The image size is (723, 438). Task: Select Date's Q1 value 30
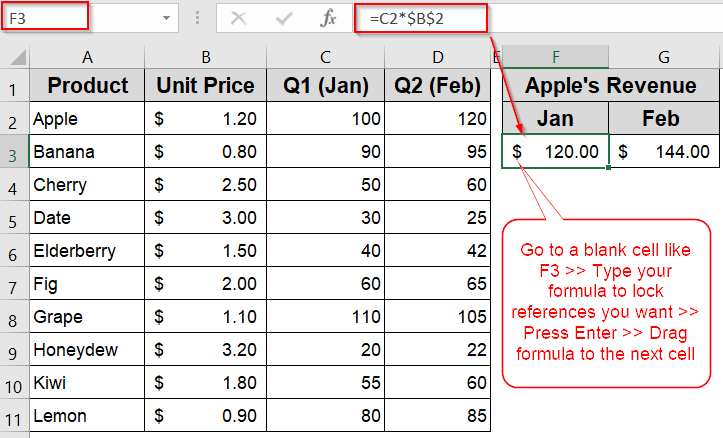pyautogui.click(x=326, y=218)
